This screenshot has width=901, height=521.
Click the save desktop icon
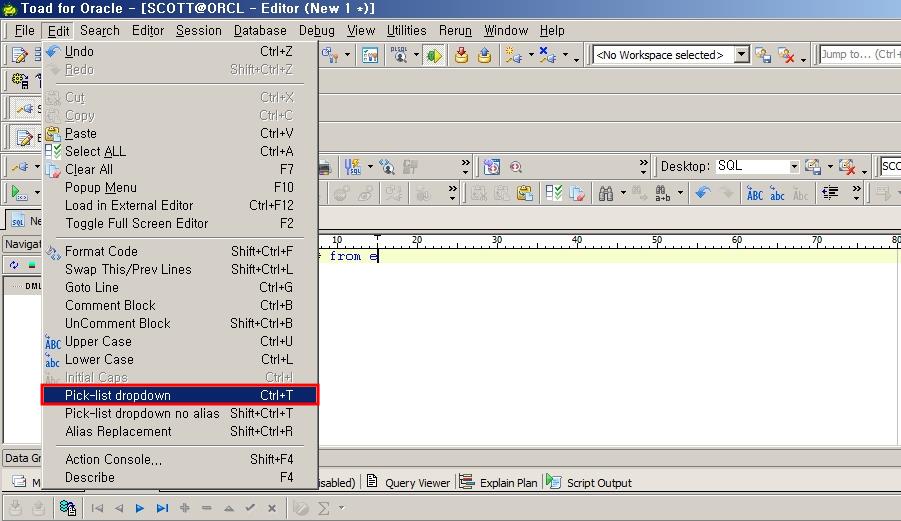pos(813,167)
